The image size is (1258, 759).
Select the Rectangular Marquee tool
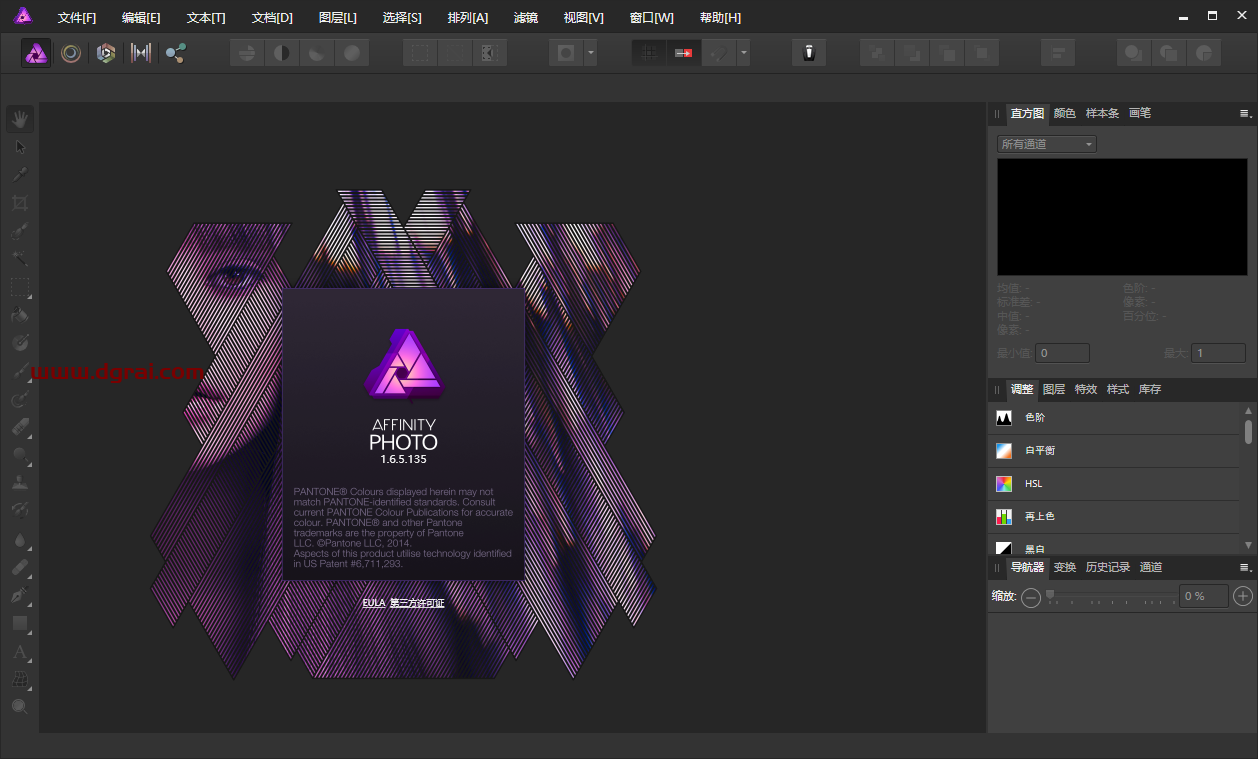pyautogui.click(x=20, y=287)
